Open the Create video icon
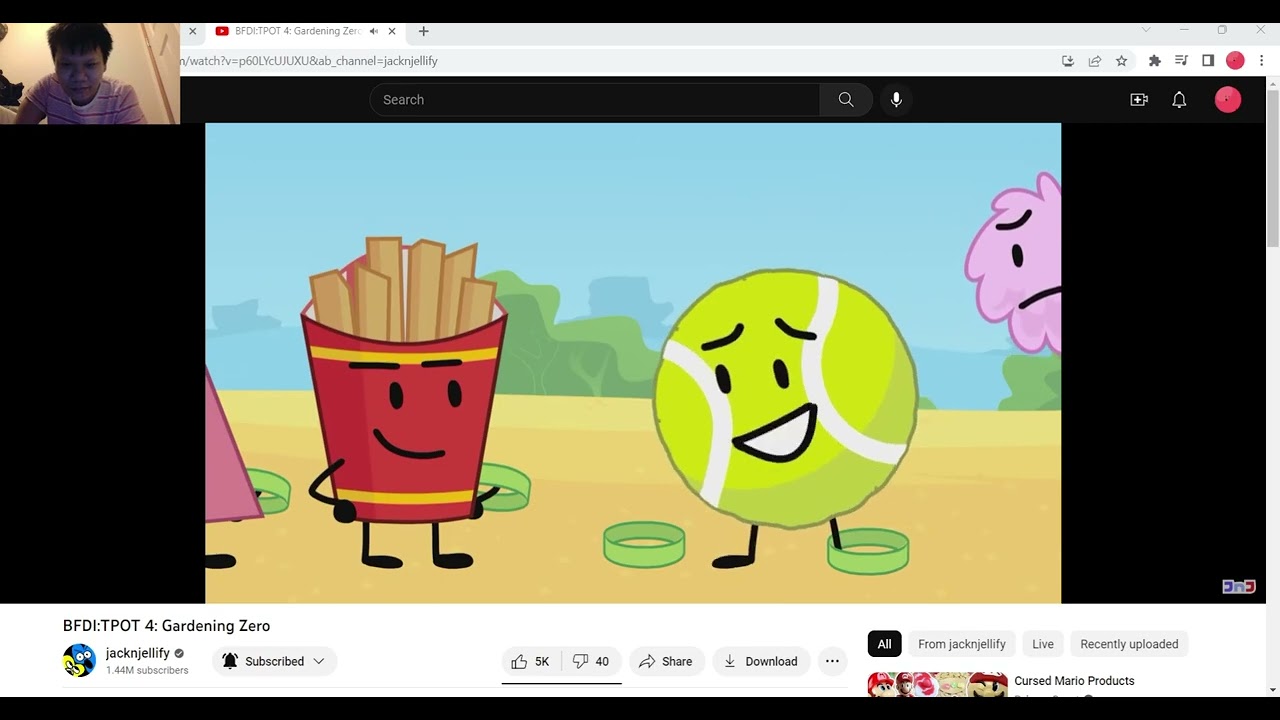 coord(1139,100)
